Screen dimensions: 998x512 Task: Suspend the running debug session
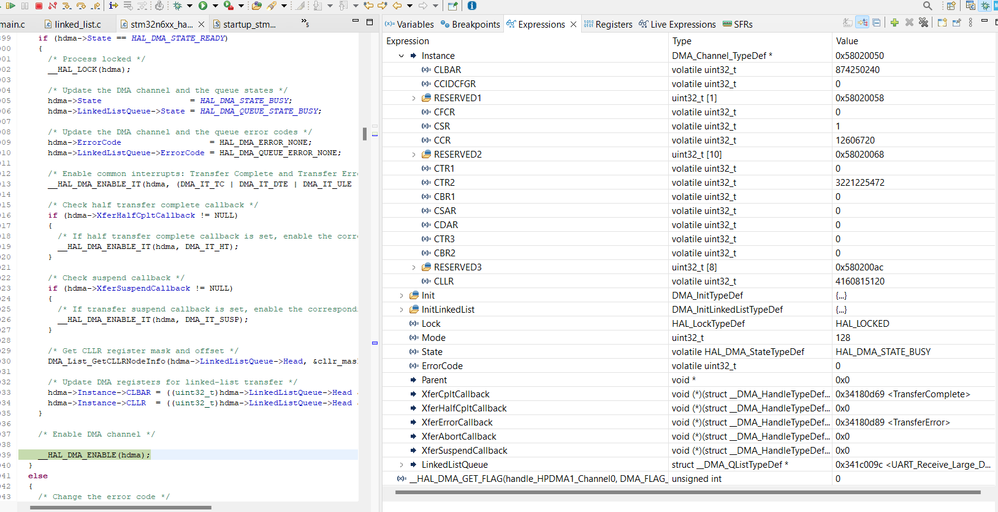25,6
